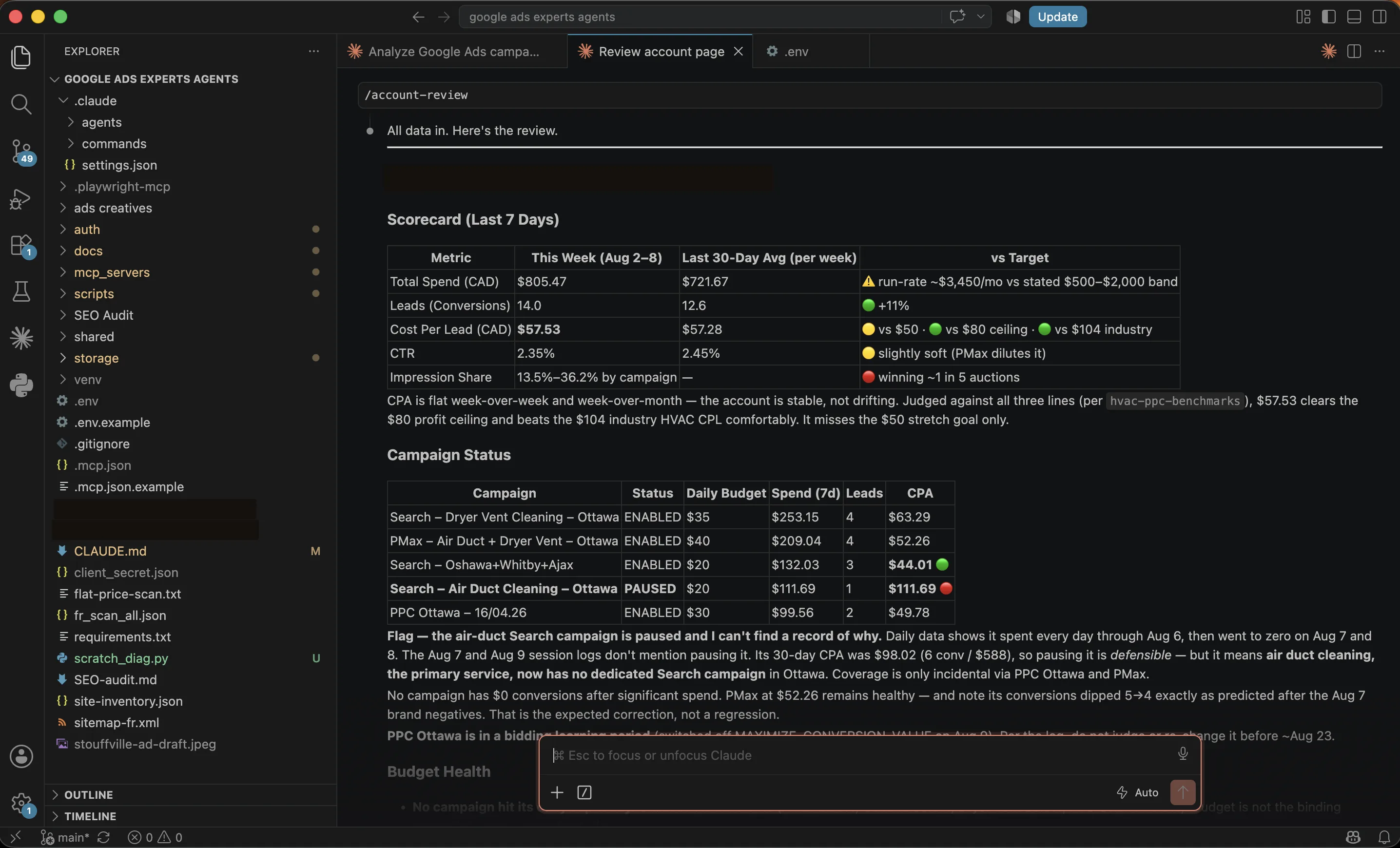Synchronize changes icon in status bar
The image size is (1400, 848).
(103, 837)
